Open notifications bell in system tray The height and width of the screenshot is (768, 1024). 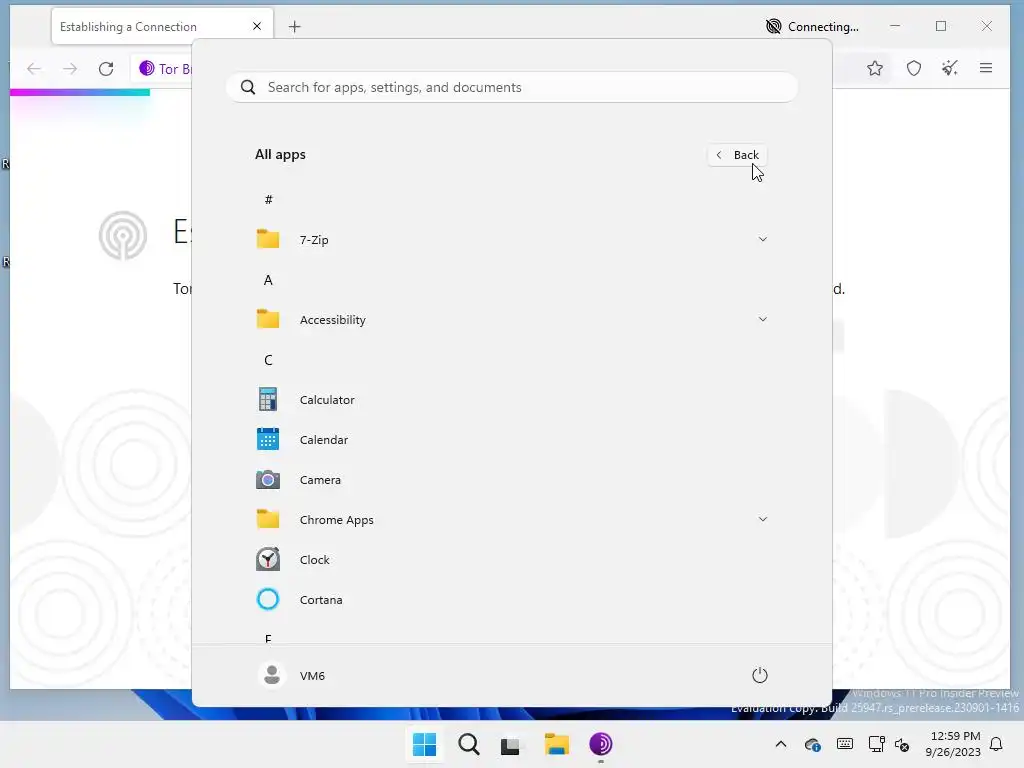[997, 744]
